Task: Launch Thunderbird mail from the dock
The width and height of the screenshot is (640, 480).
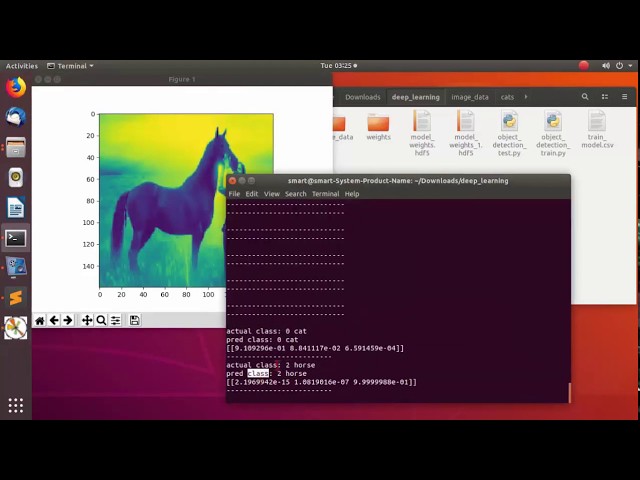Action: (16, 117)
